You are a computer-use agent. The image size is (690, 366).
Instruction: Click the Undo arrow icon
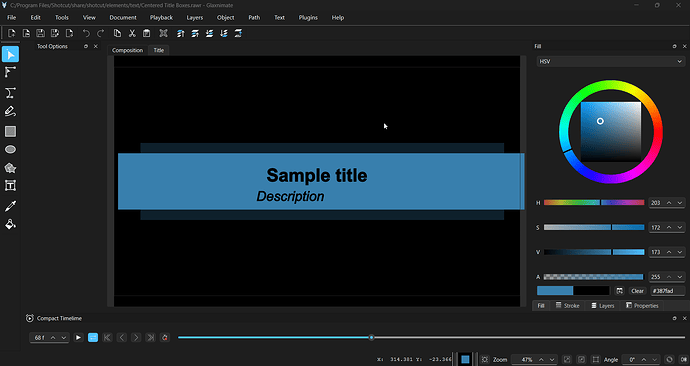pos(86,33)
